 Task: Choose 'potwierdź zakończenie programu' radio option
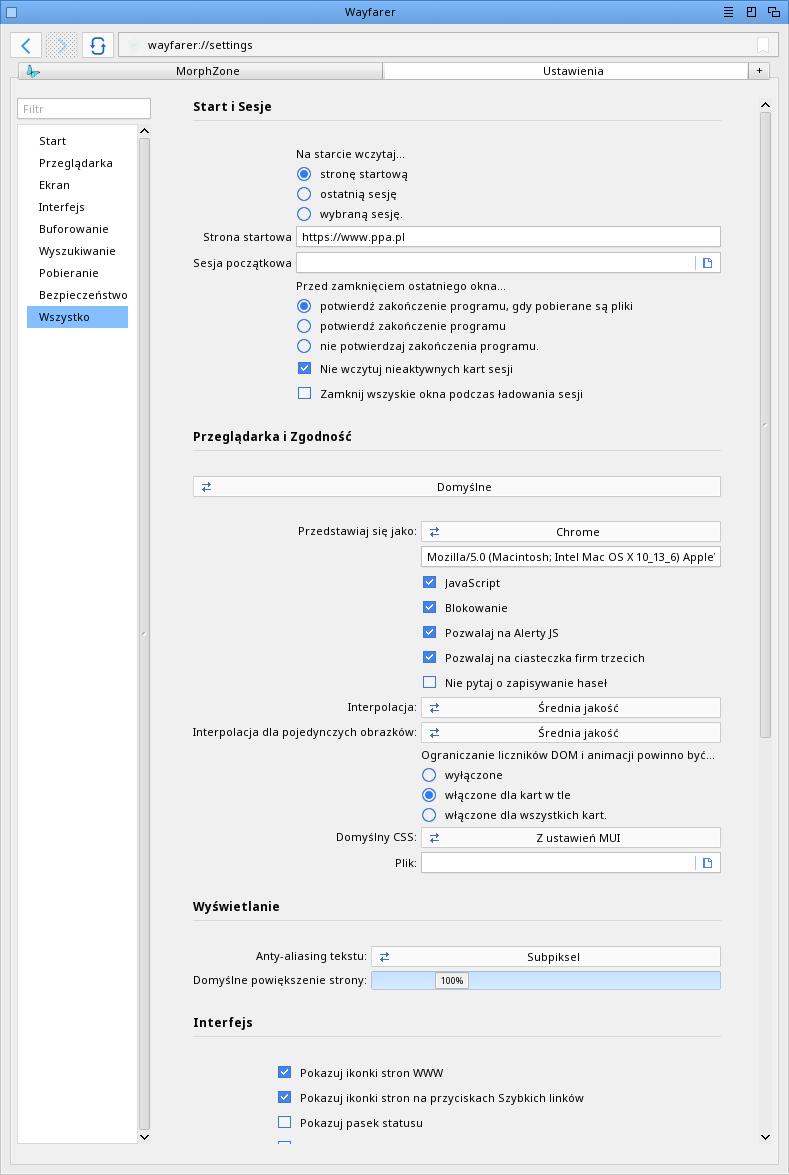[x=303, y=326]
